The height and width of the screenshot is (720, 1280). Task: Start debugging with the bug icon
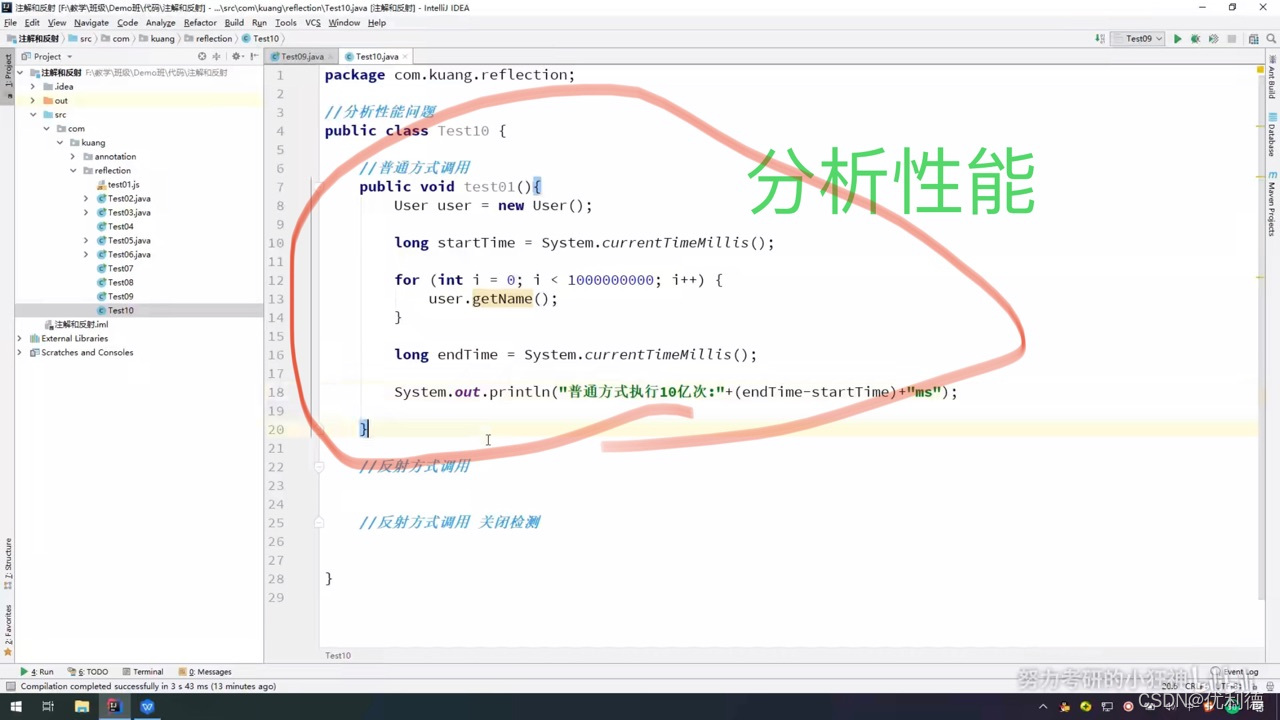pos(1194,38)
